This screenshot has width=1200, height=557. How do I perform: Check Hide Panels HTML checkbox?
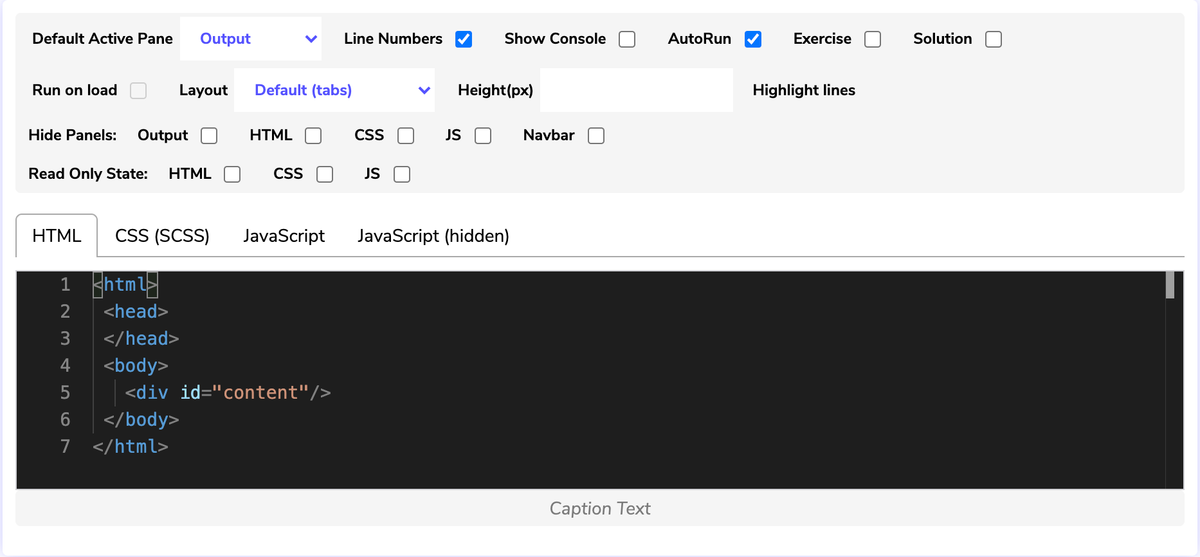[x=313, y=135]
